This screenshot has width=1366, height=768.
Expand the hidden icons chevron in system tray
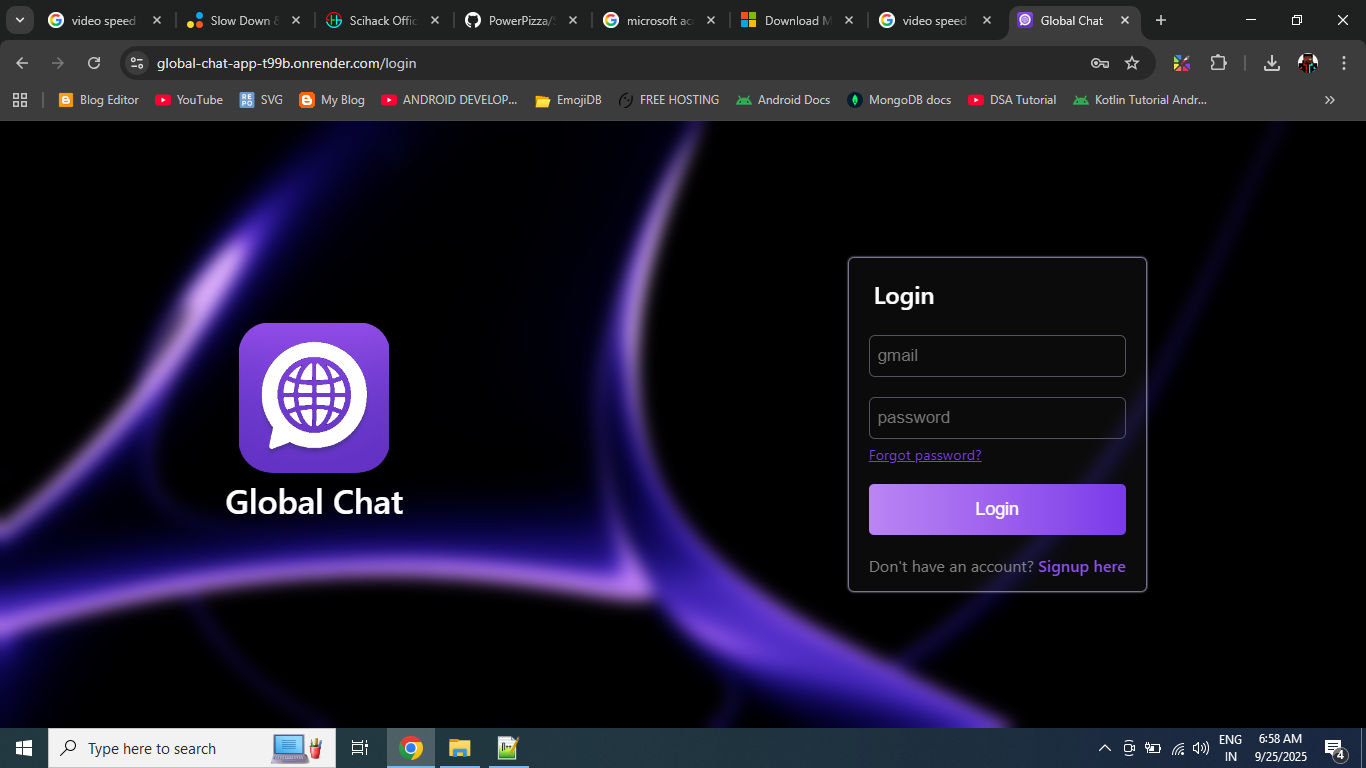[1104, 747]
